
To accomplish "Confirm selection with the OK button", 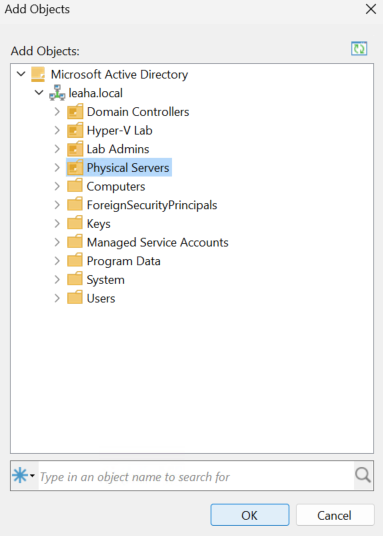I will (x=250, y=515).
